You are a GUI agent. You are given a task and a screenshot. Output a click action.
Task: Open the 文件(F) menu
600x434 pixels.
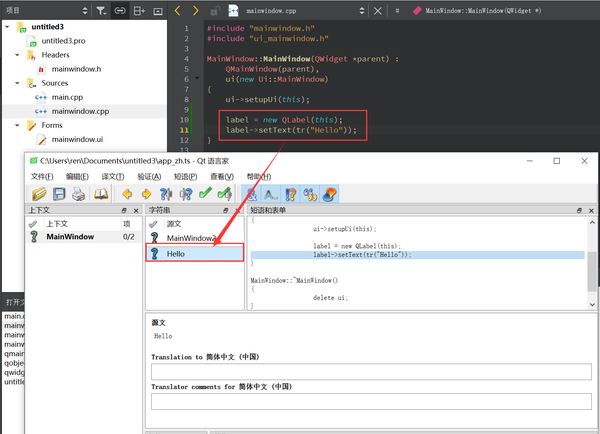[42, 176]
